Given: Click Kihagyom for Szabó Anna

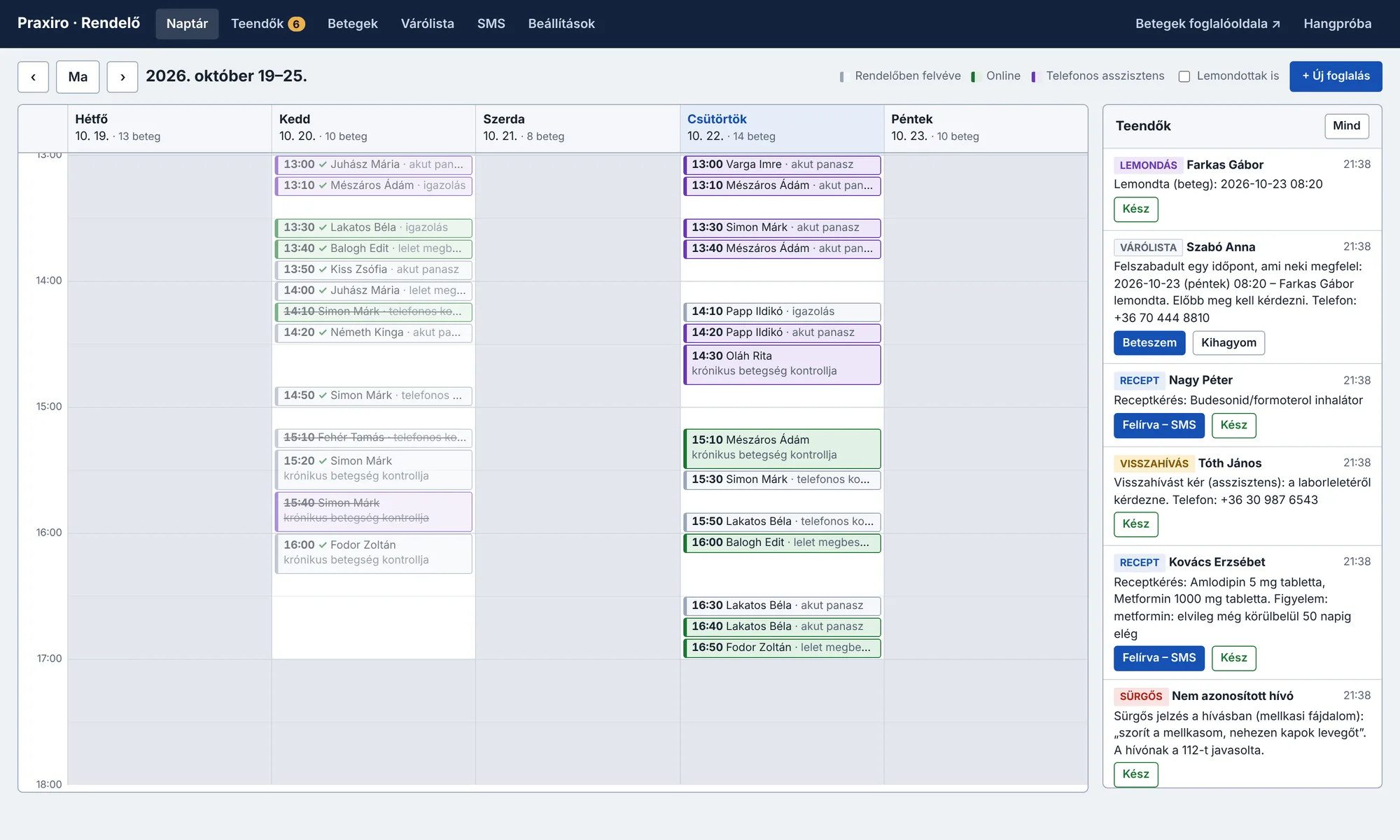Looking at the screenshot, I should pyautogui.click(x=1228, y=343).
